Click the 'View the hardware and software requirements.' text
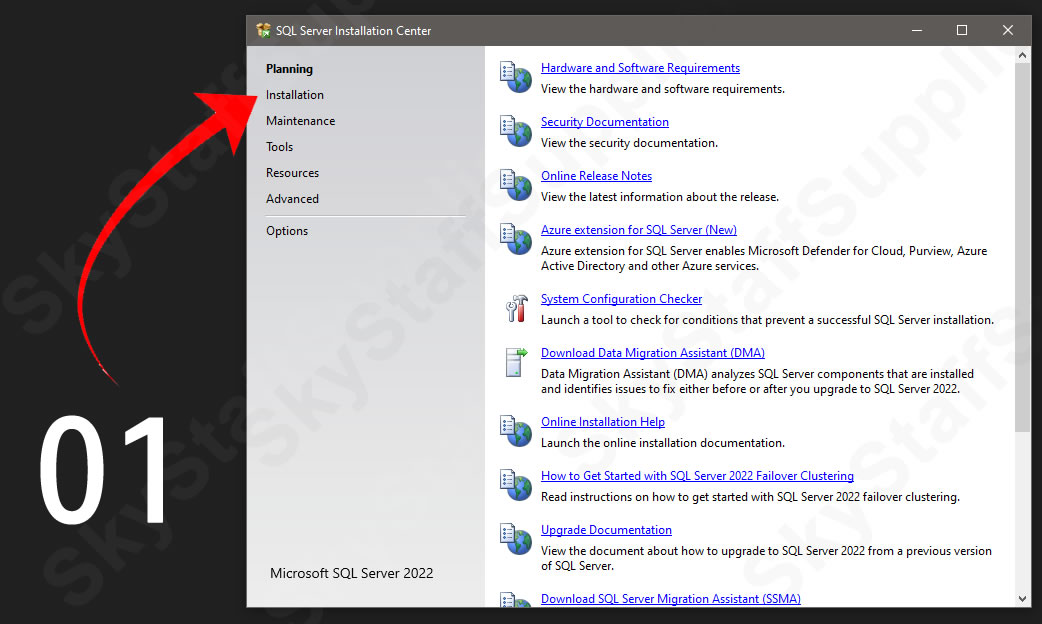1042x624 pixels. click(x=663, y=89)
